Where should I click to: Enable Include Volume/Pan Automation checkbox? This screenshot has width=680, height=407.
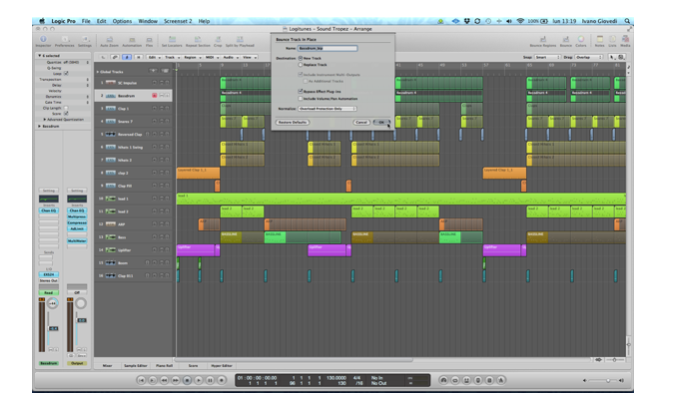pyautogui.click(x=300, y=98)
